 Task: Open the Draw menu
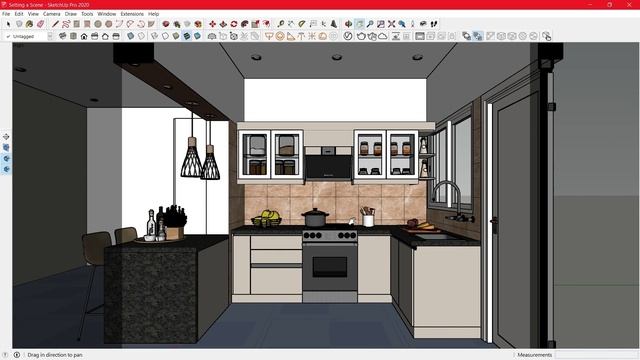point(71,14)
